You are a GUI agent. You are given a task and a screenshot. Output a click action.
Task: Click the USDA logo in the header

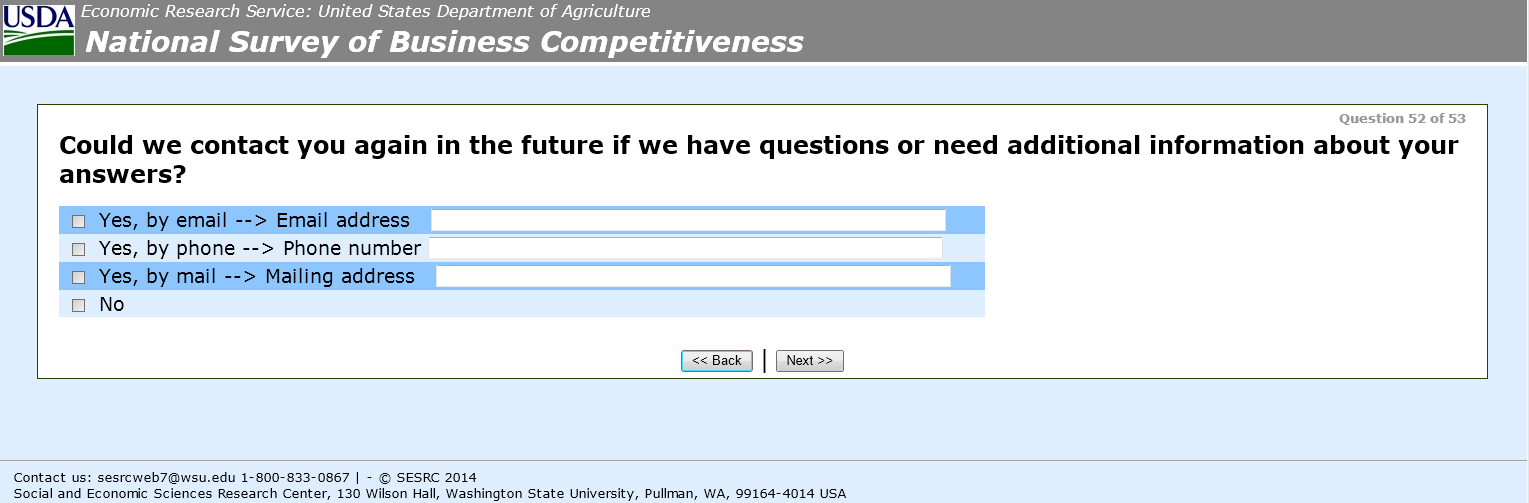pyautogui.click(x=39, y=29)
